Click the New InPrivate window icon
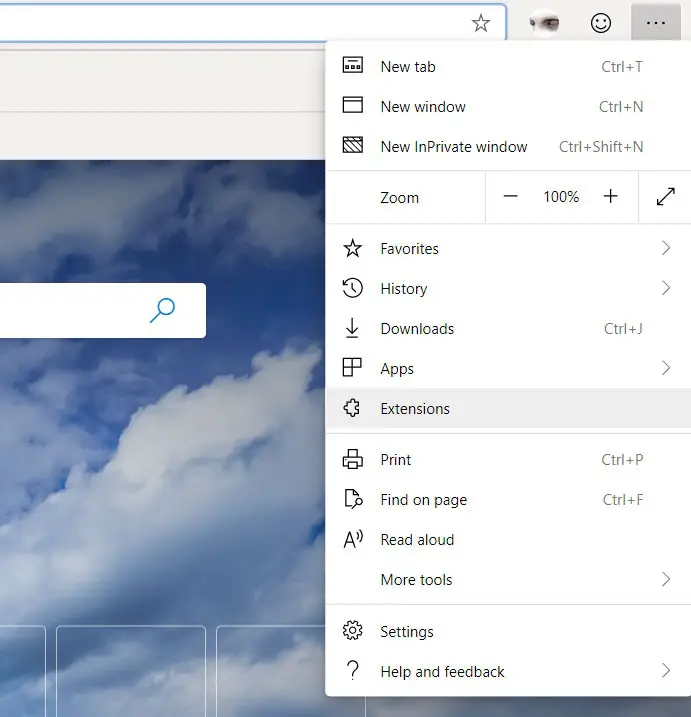This screenshot has width=691, height=717. (x=353, y=145)
